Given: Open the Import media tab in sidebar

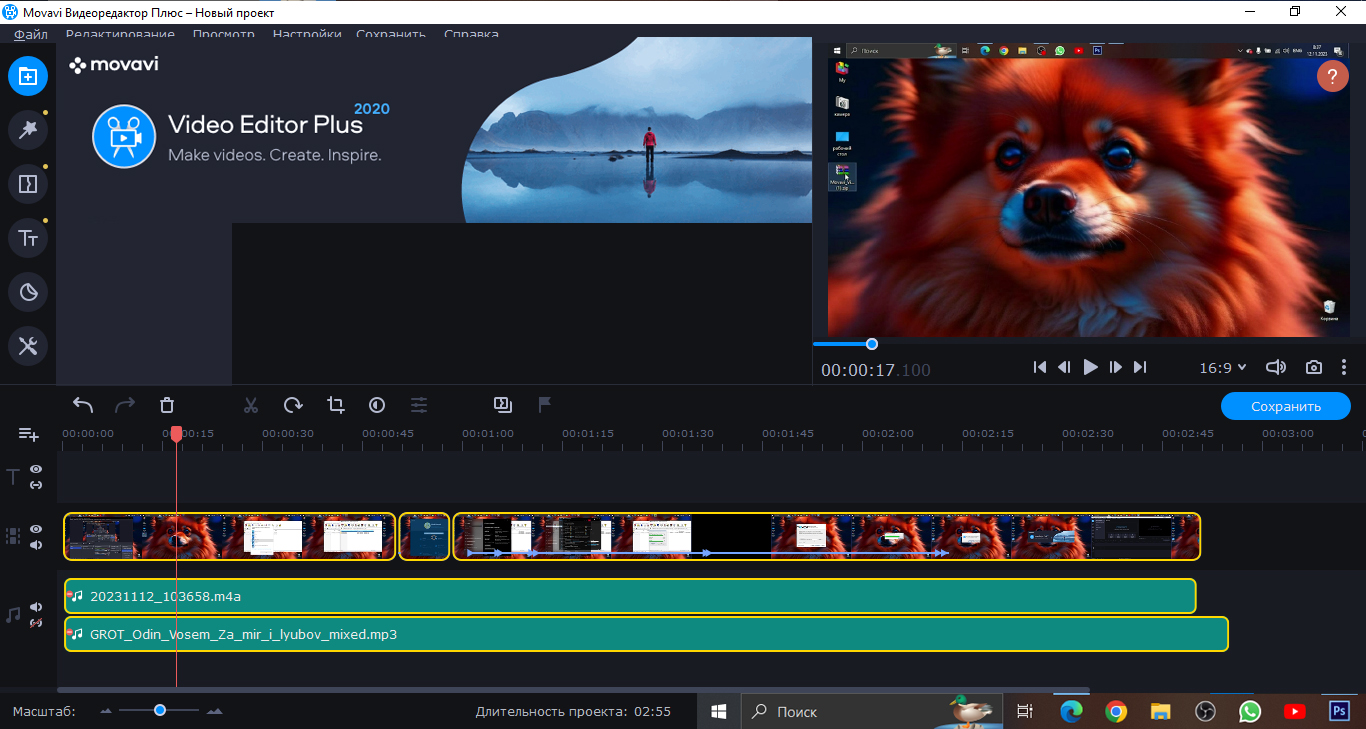Looking at the screenshot, I should 28,76.
